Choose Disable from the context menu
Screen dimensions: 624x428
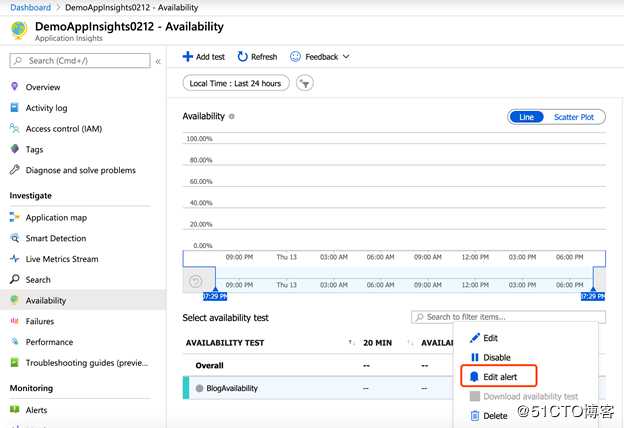point(497,357)
